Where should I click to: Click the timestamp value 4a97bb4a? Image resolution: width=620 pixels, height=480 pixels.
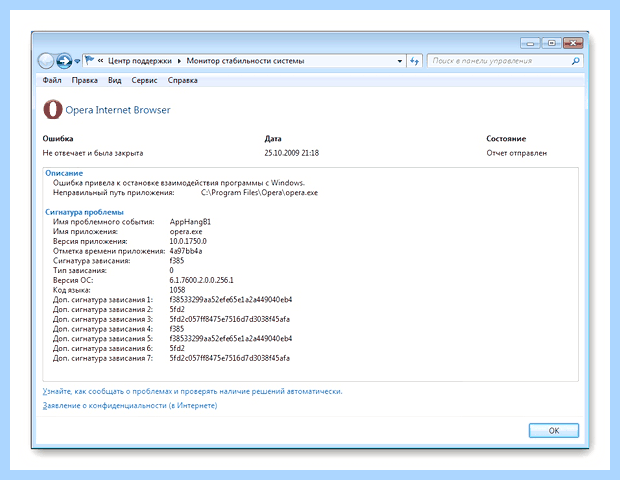click(x=186, y=251)
